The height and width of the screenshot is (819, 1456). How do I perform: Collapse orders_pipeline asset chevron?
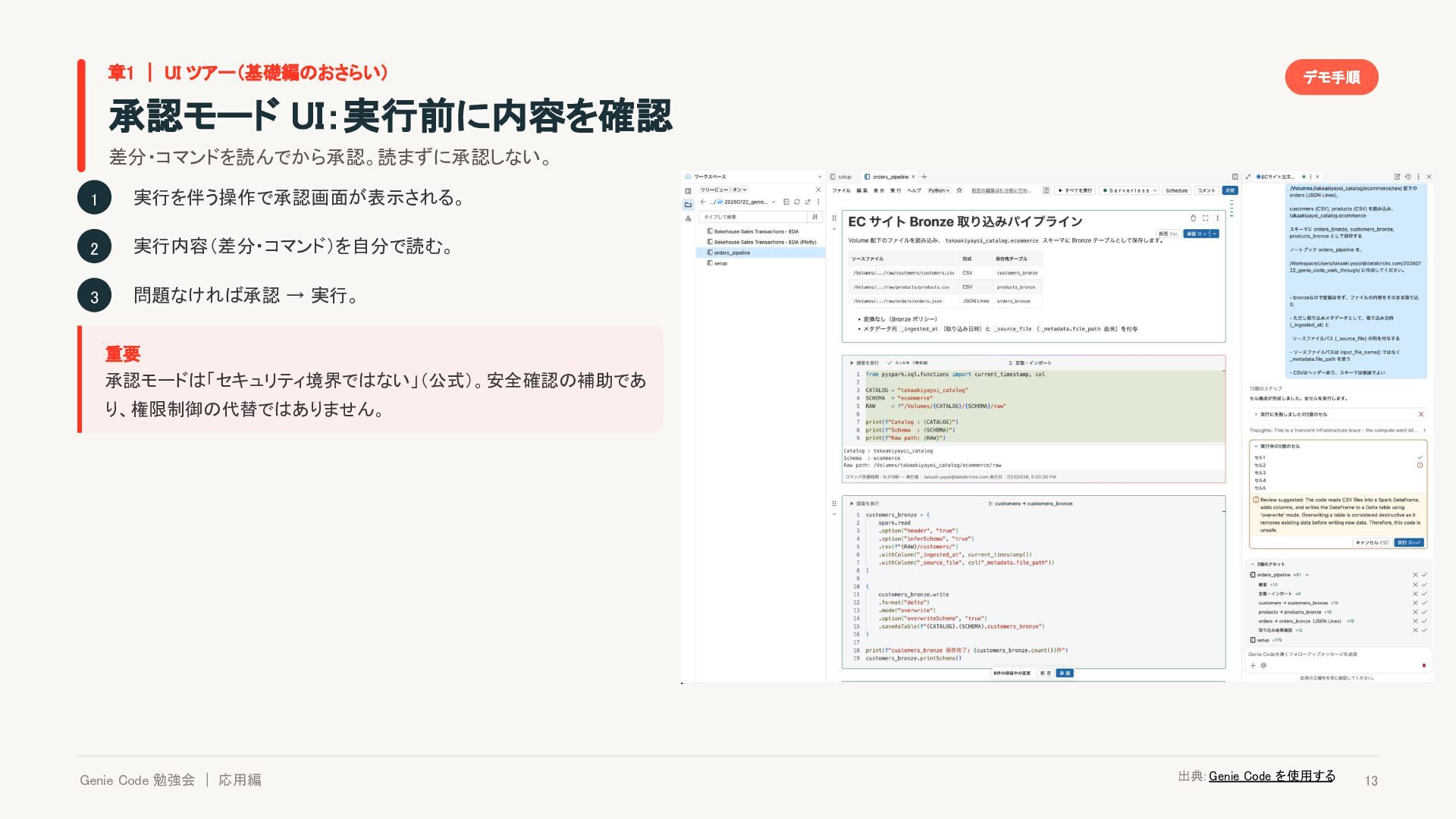tap(1307, 575)
